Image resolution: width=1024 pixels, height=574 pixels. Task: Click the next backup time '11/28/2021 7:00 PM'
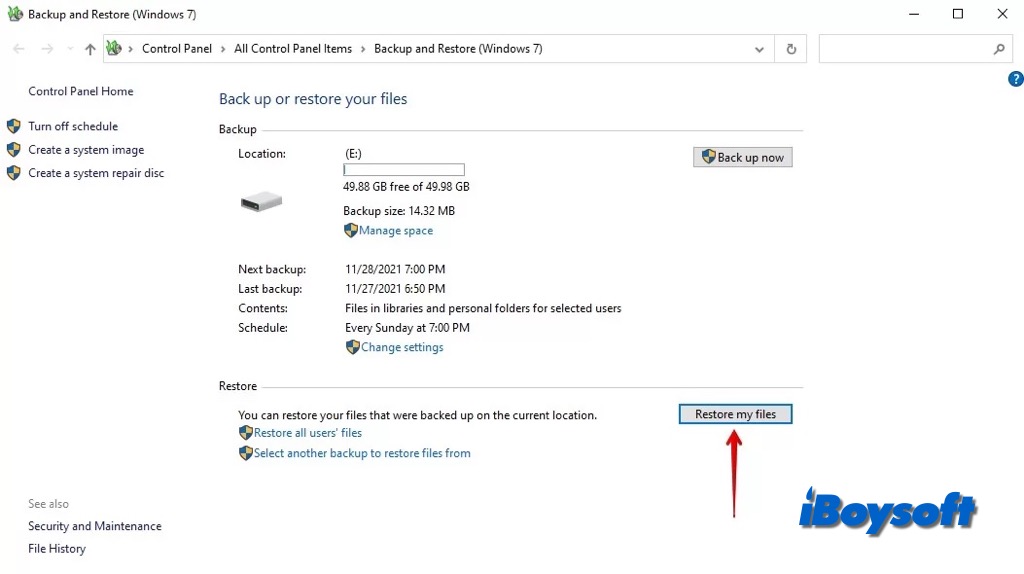(x=395, y=269)
